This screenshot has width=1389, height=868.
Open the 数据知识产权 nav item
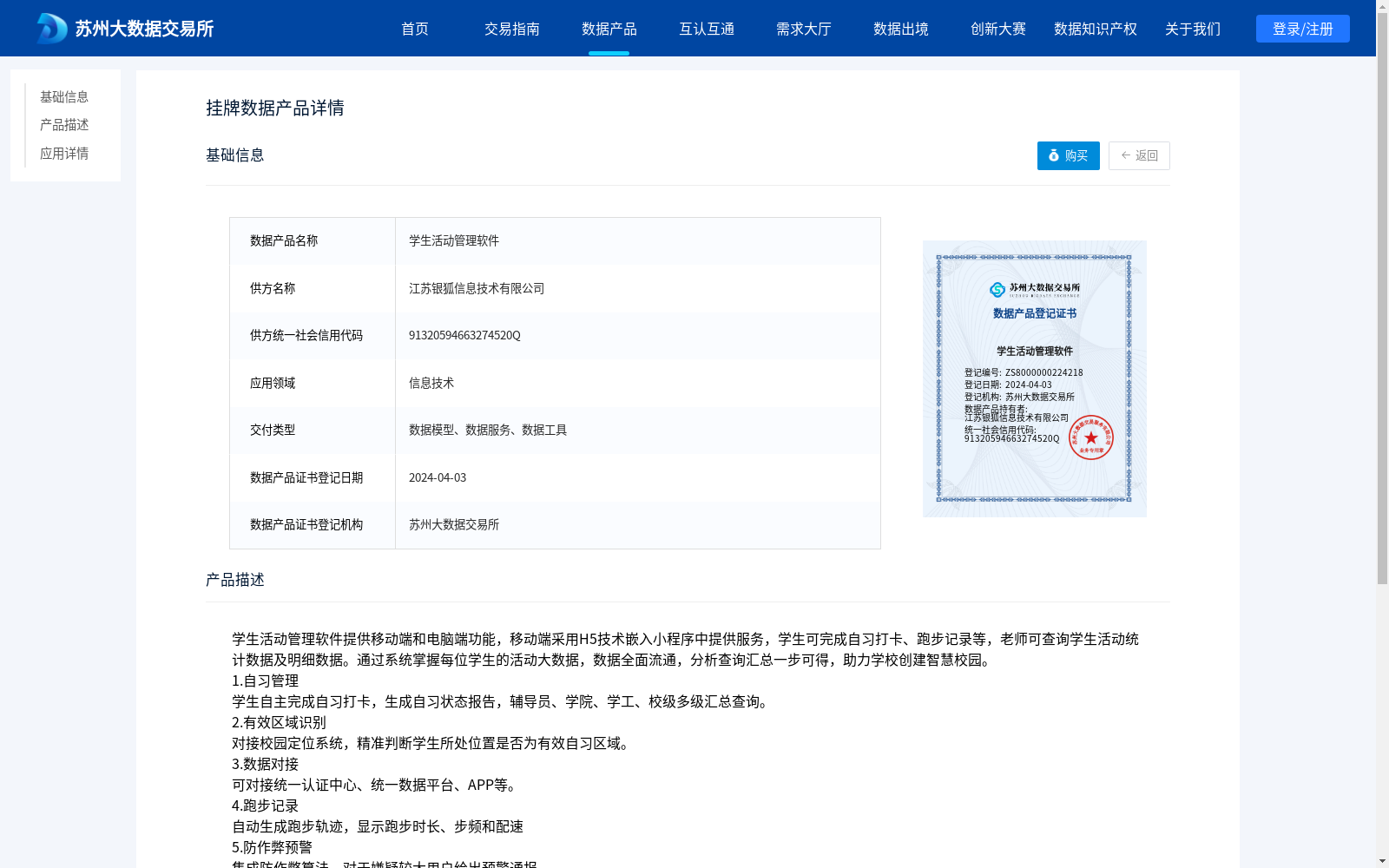coord(1096,29)
